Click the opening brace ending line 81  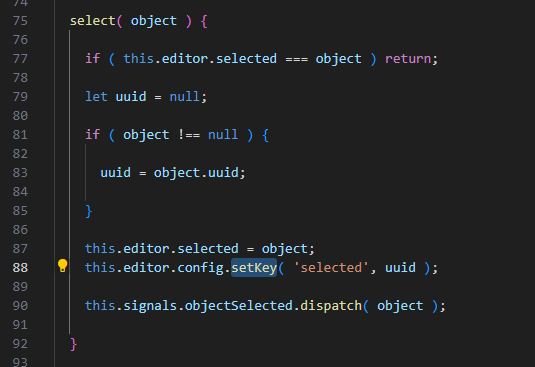point(265,135)
